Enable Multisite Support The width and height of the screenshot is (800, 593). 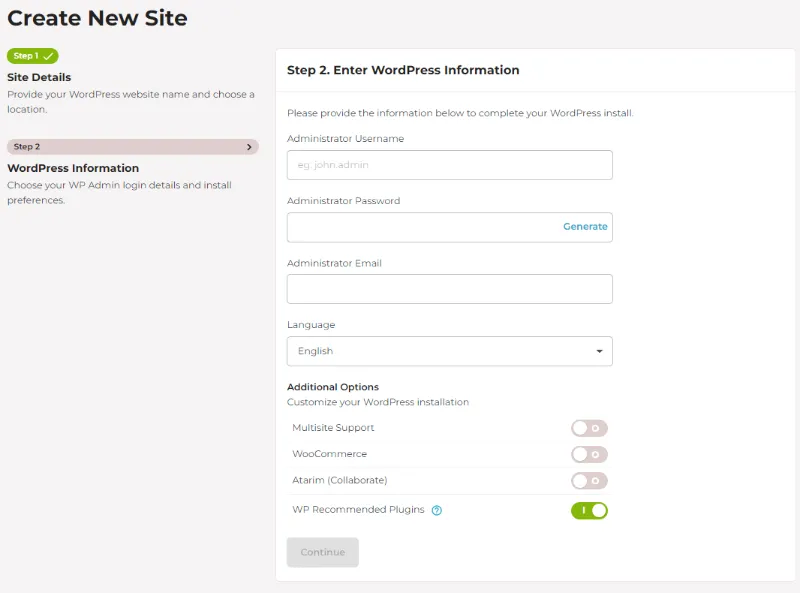(x=590, y=427)
